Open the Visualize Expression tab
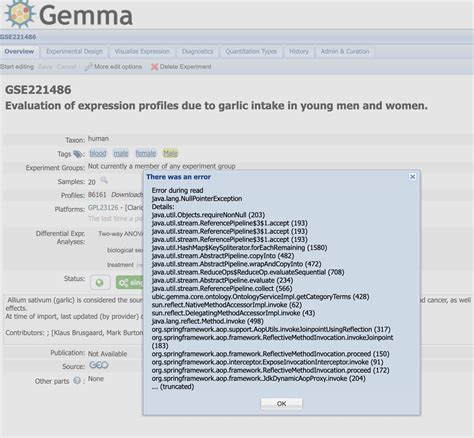The height and width of the screenshot is (438, 474). pos(142,51)
